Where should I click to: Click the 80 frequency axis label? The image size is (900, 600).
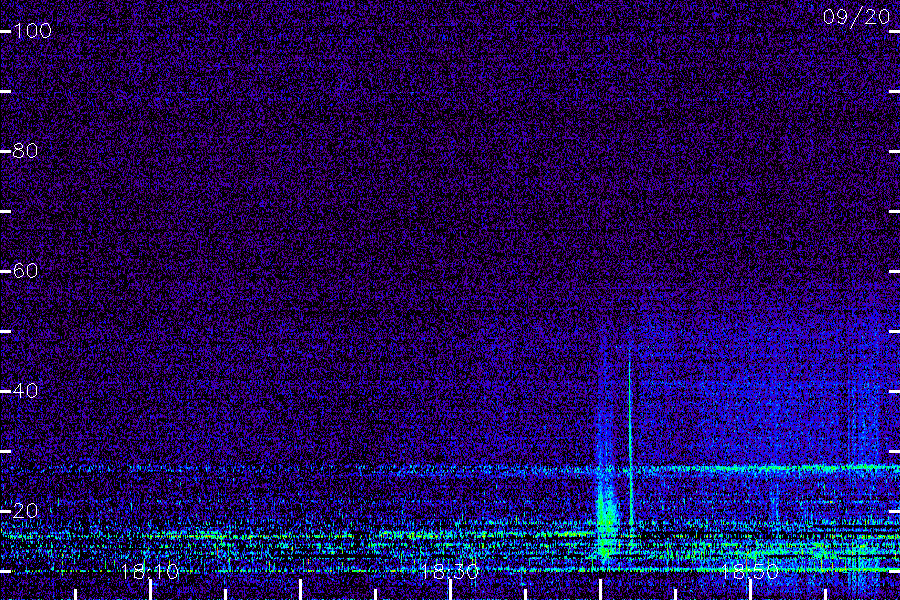pos(25,150)
